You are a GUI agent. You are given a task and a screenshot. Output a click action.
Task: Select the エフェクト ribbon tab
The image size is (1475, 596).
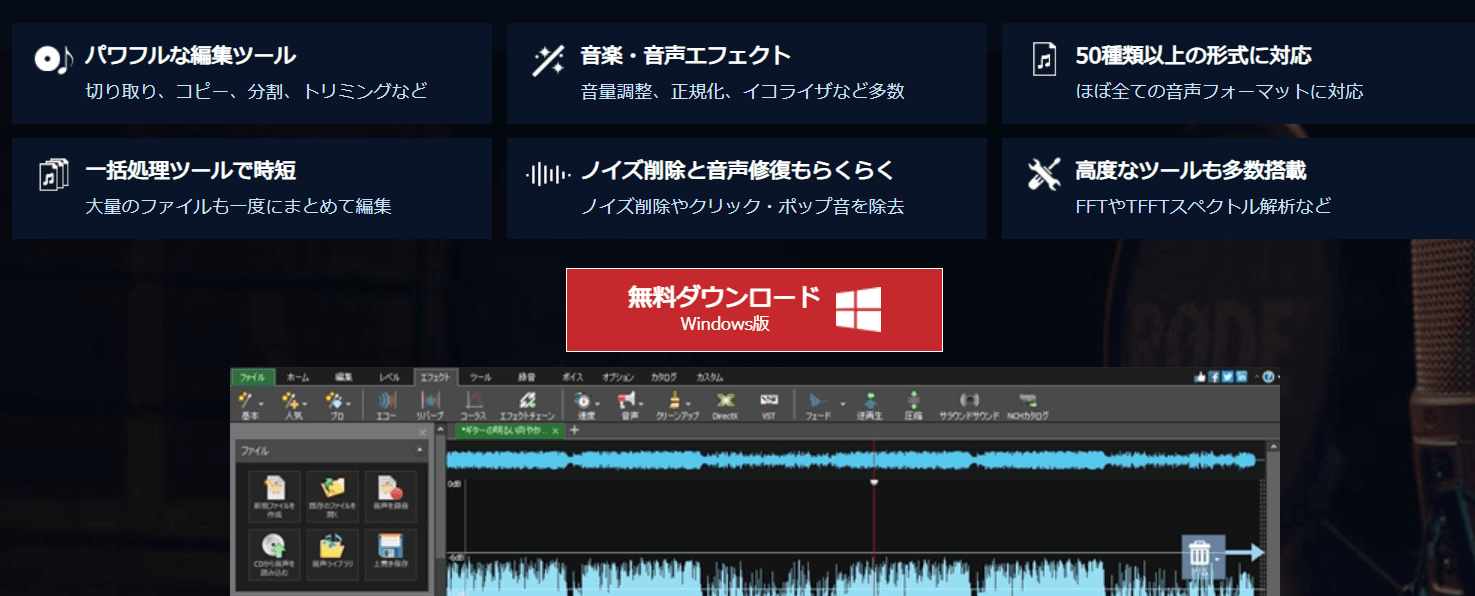point(435,377)
